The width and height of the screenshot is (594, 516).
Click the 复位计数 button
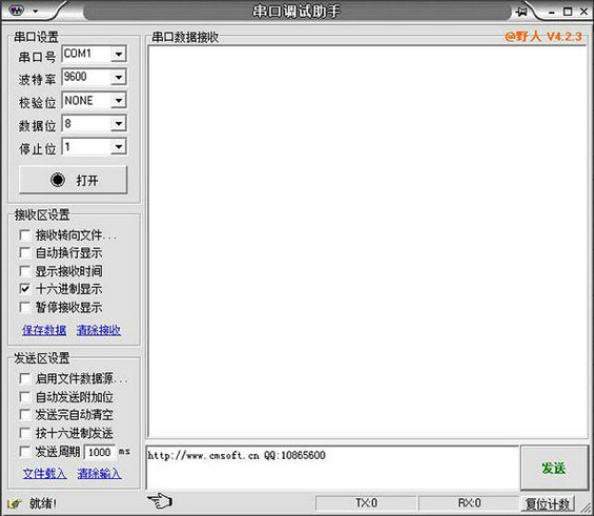point(547,504)
